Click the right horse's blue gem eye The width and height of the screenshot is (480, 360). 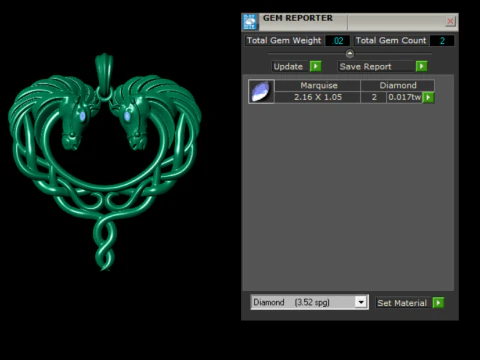127,116
